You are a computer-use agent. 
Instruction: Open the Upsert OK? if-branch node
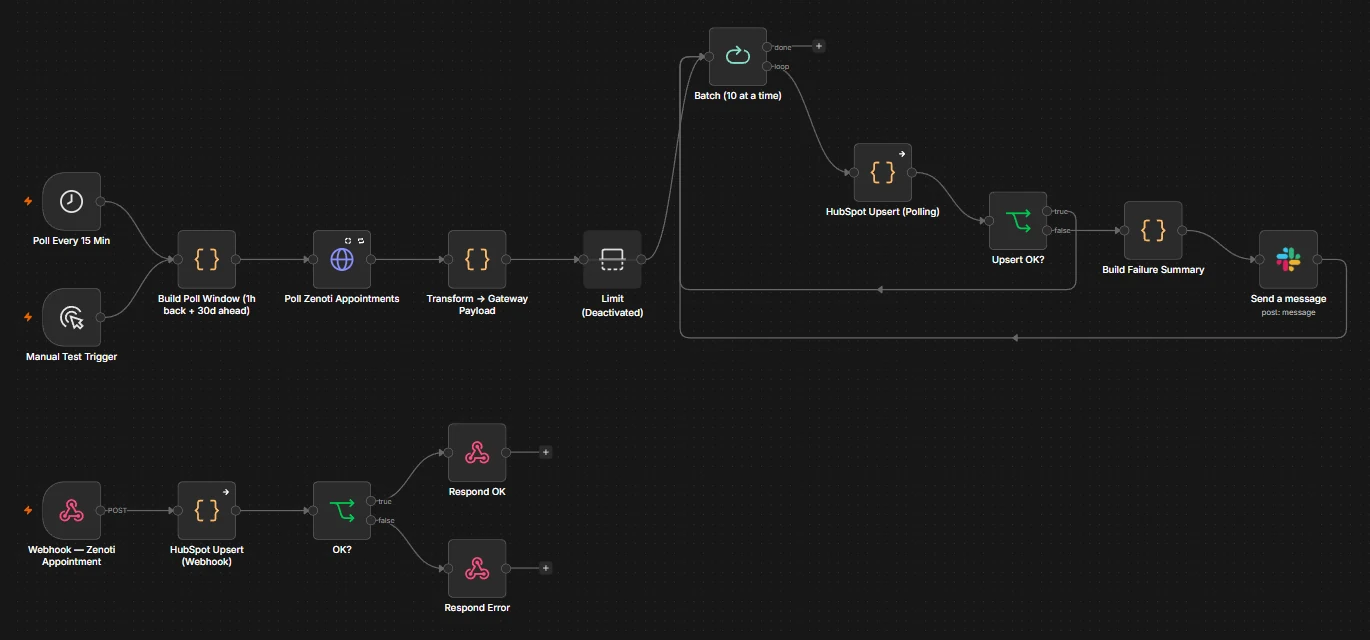point(1018,221)
